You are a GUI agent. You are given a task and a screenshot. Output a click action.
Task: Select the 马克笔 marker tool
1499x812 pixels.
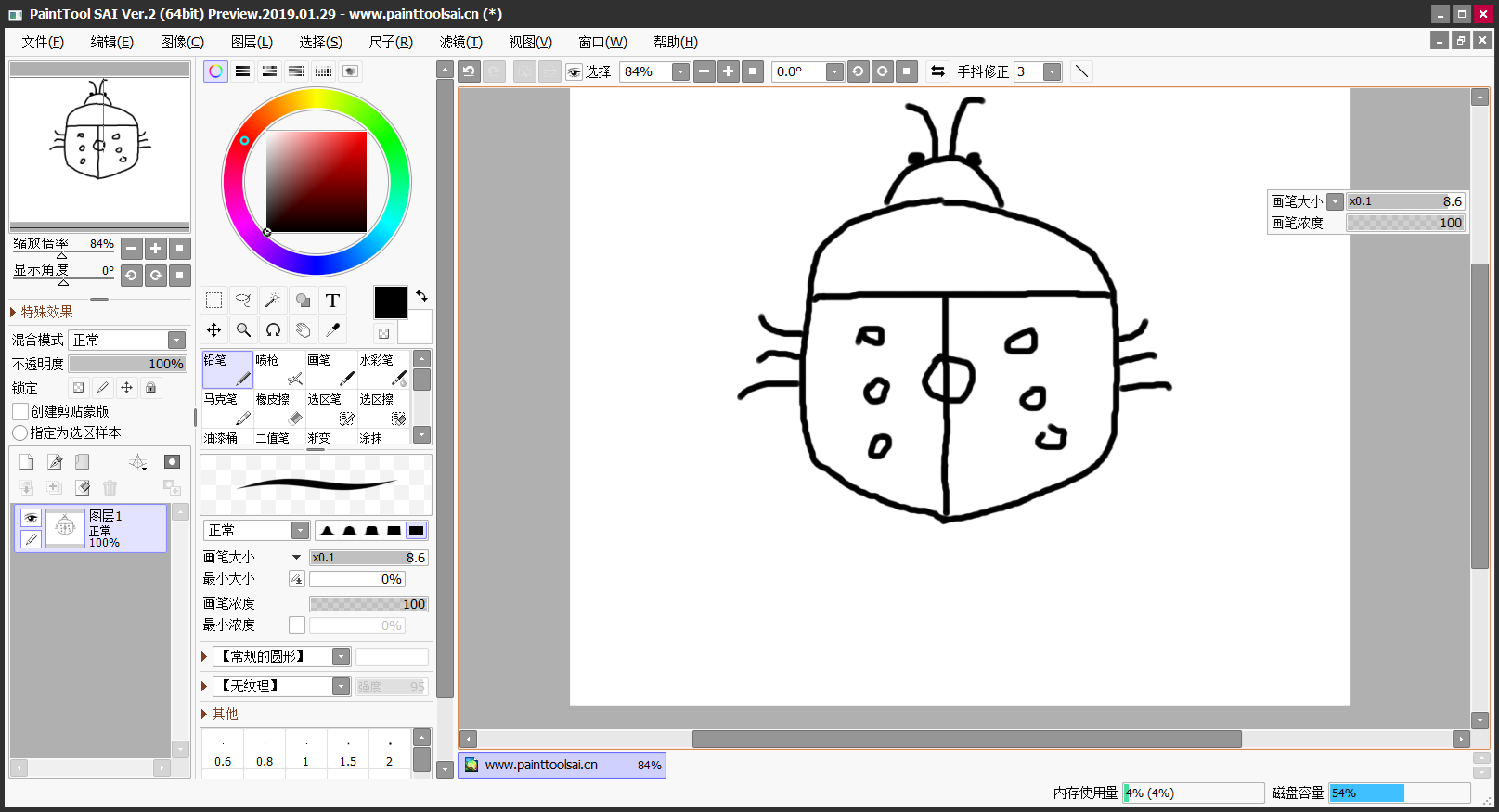click(227, 408)
